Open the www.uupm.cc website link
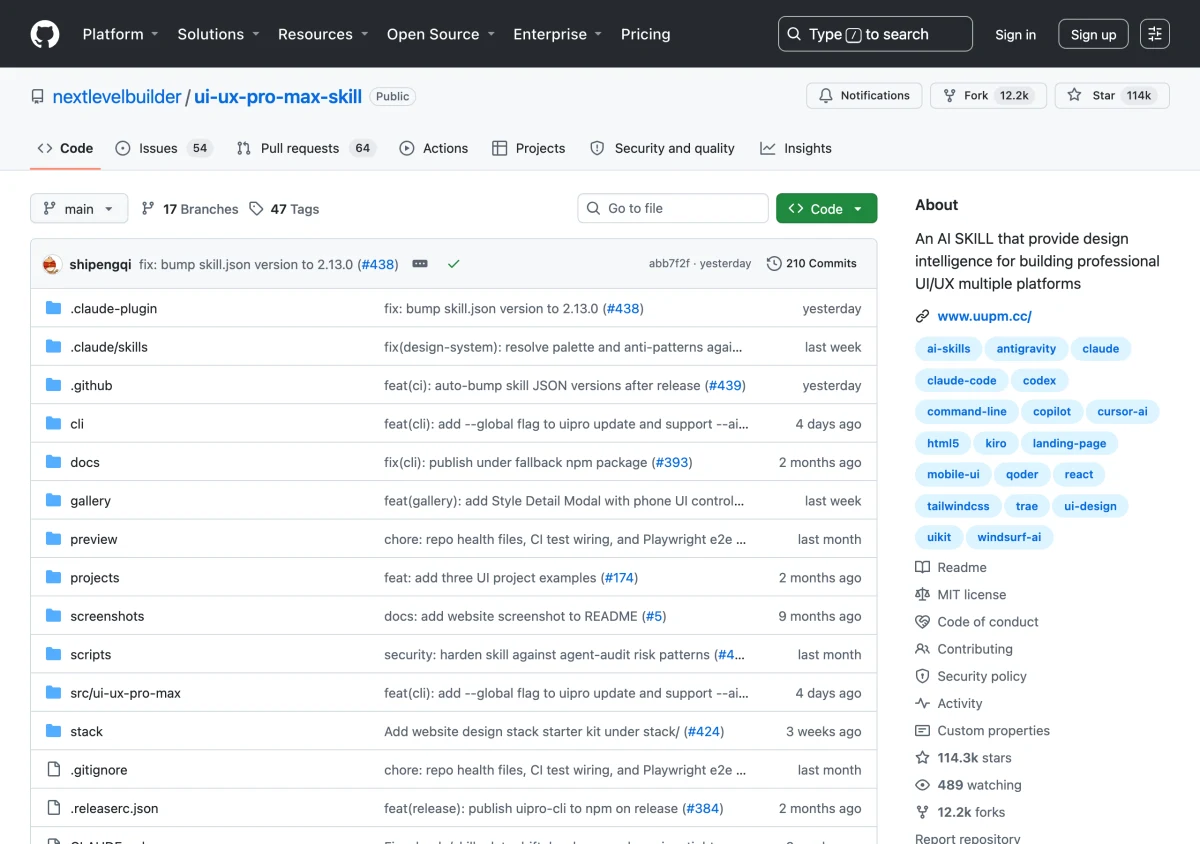 (x=984, y=316)
